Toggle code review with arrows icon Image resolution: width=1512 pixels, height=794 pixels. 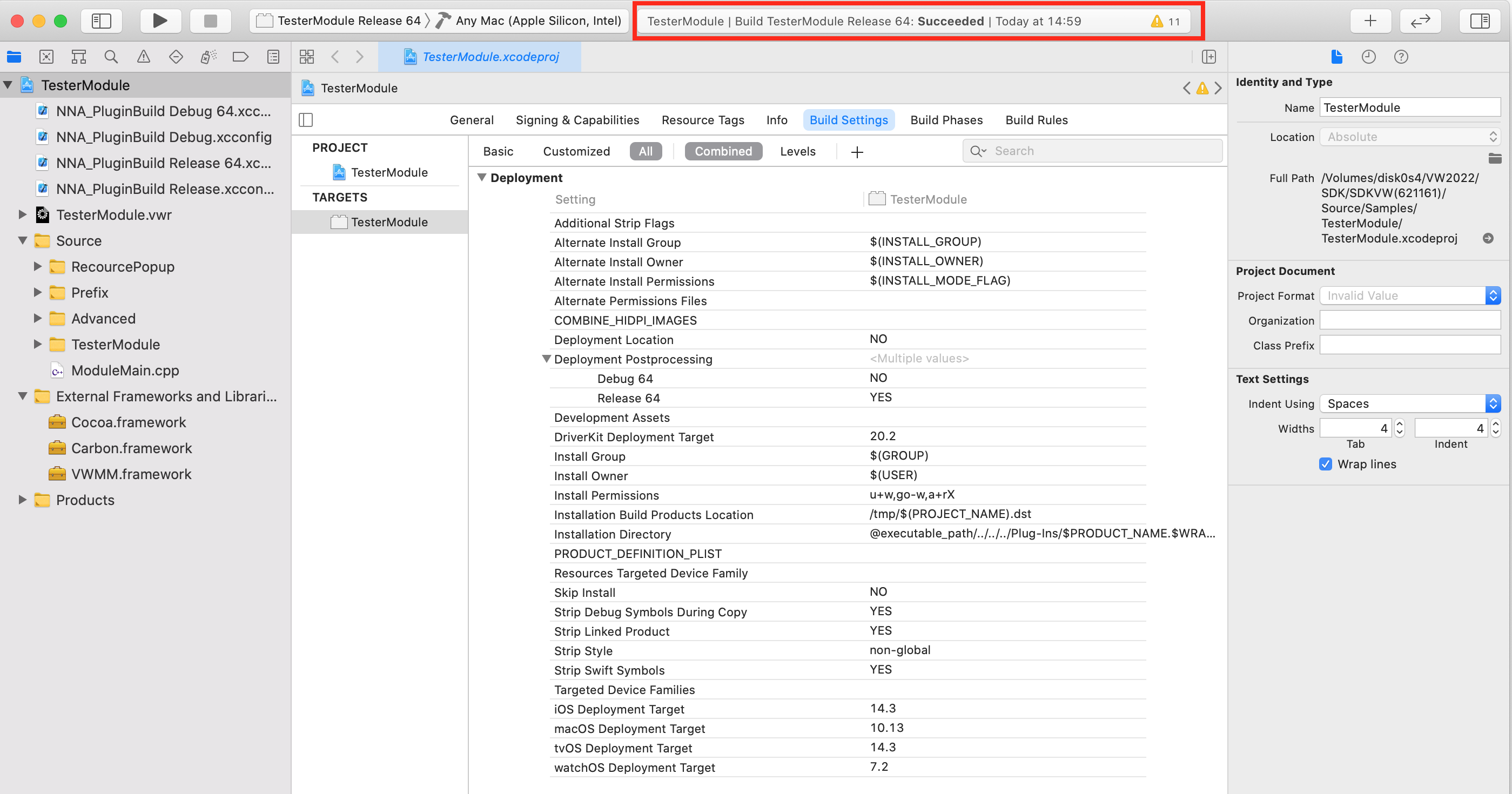1420,21
